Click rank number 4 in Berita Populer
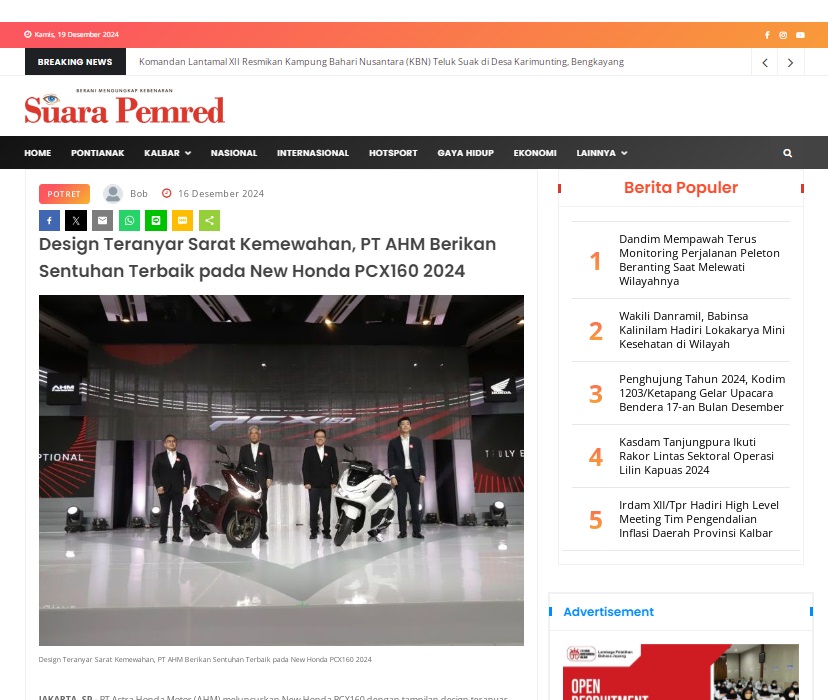Viewport: 828px width, 700px height. click(595, 457)
